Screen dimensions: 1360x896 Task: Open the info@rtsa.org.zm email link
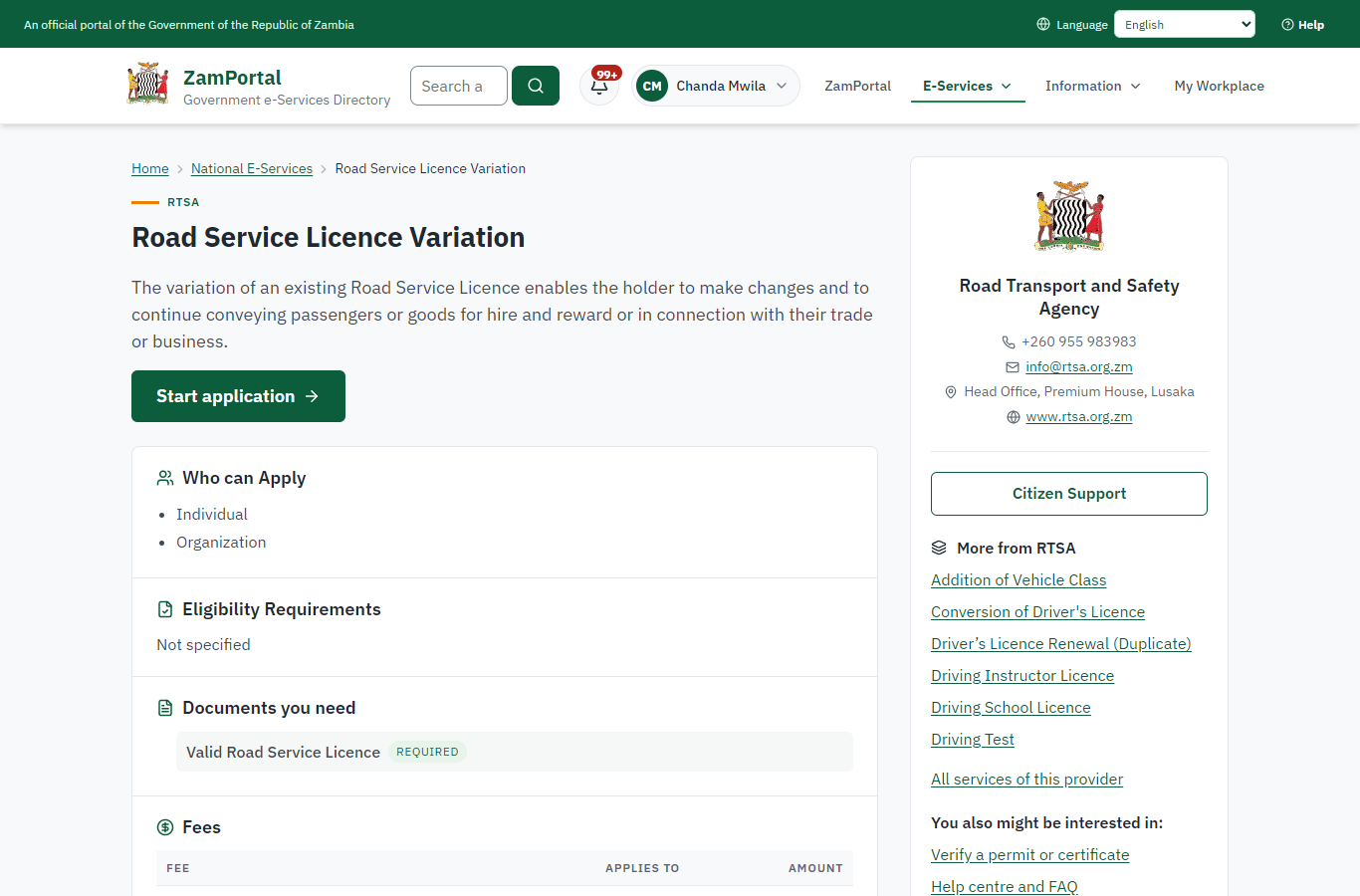tap(1079, 366)
